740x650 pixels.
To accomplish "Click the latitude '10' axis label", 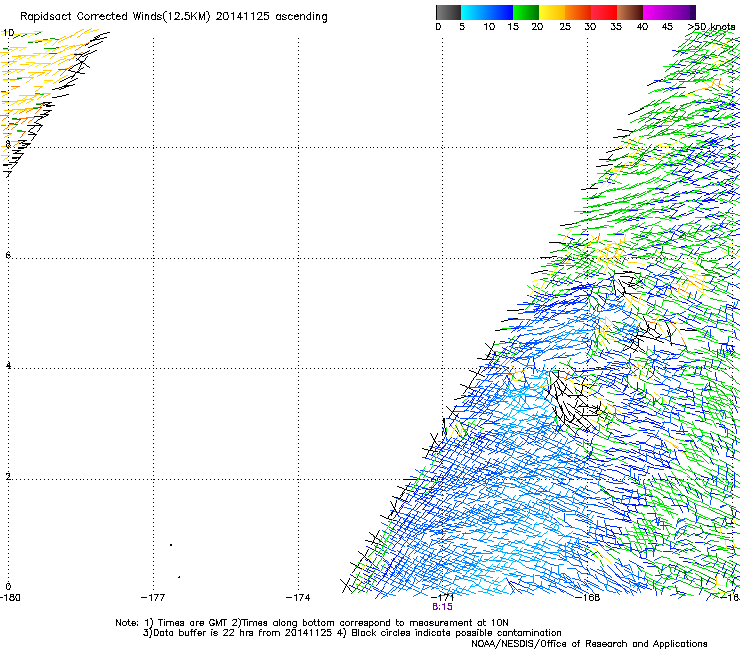I will [8, 33].
